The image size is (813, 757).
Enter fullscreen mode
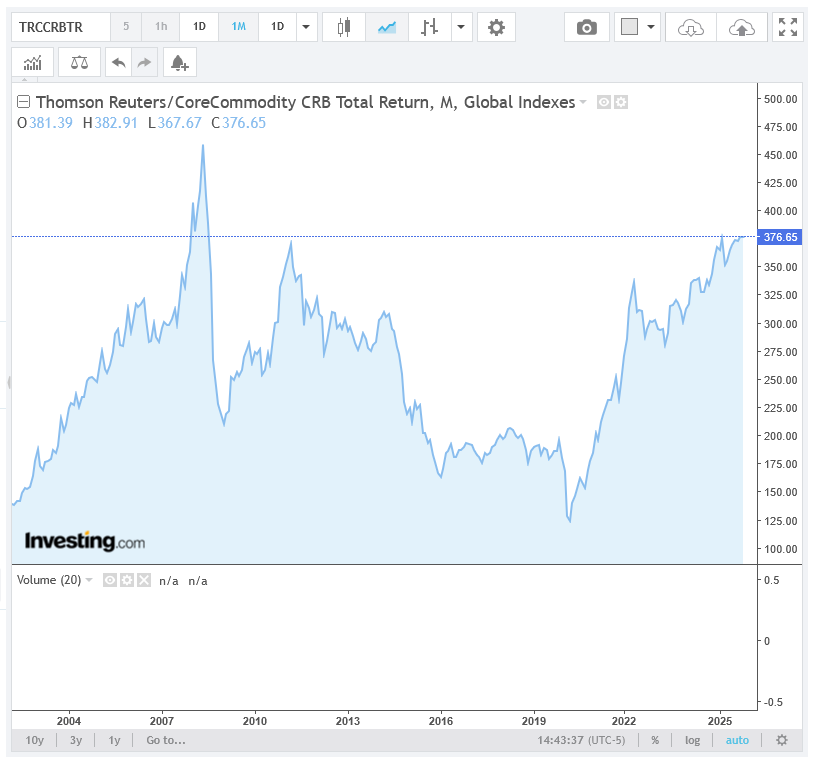pyautogui.click(x=788, y=27)
